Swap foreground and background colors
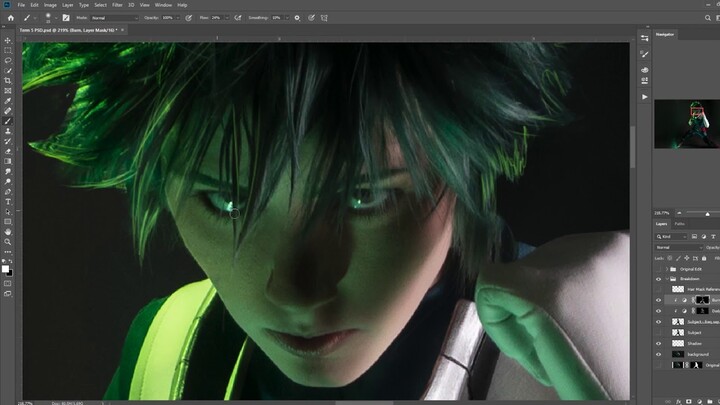Viewport: 720px width, 405px height. pyautogui.click(x=11, y=262)
